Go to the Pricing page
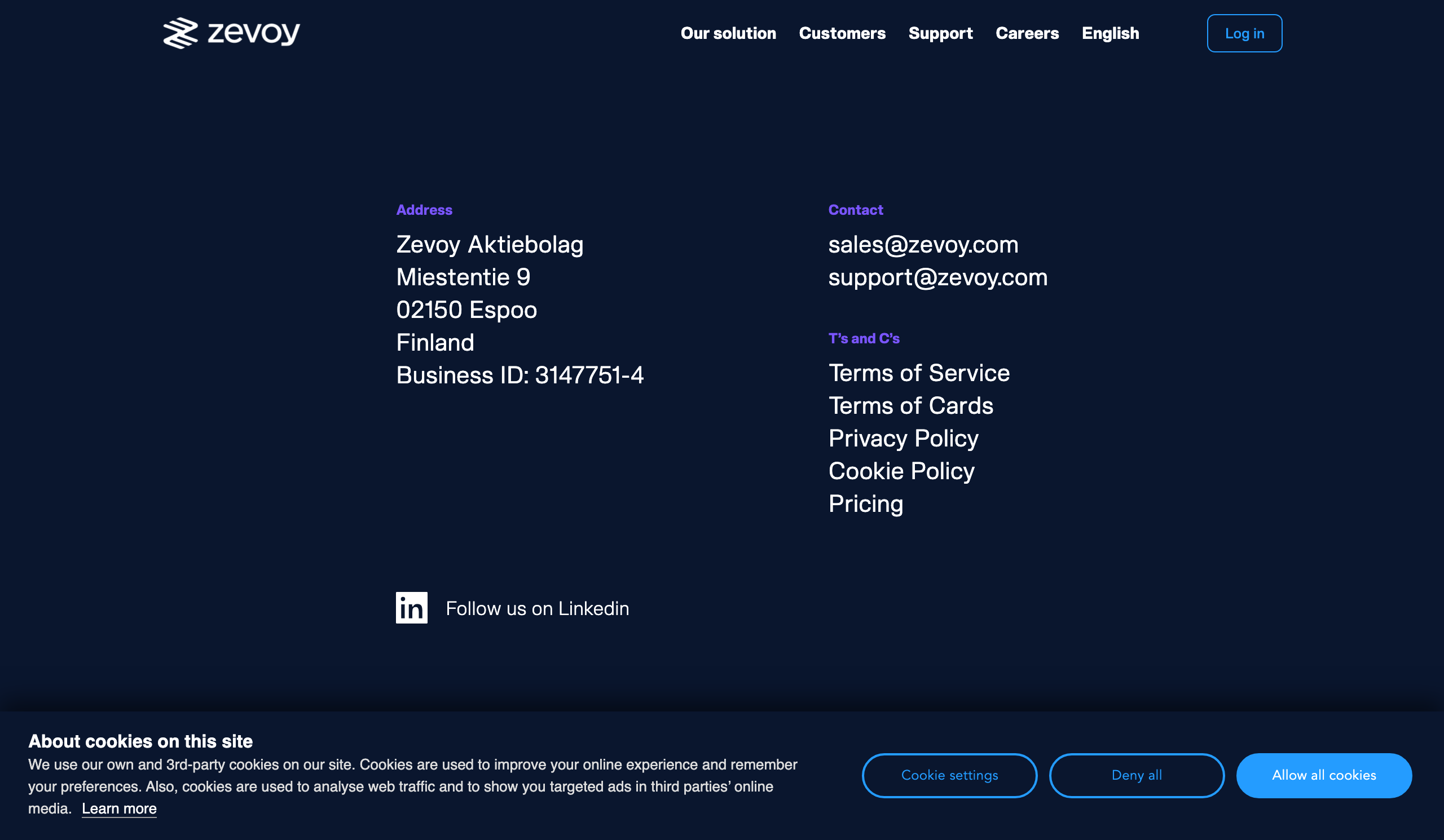This screenshot has width=1444, height=840. (x=865, y=503)
